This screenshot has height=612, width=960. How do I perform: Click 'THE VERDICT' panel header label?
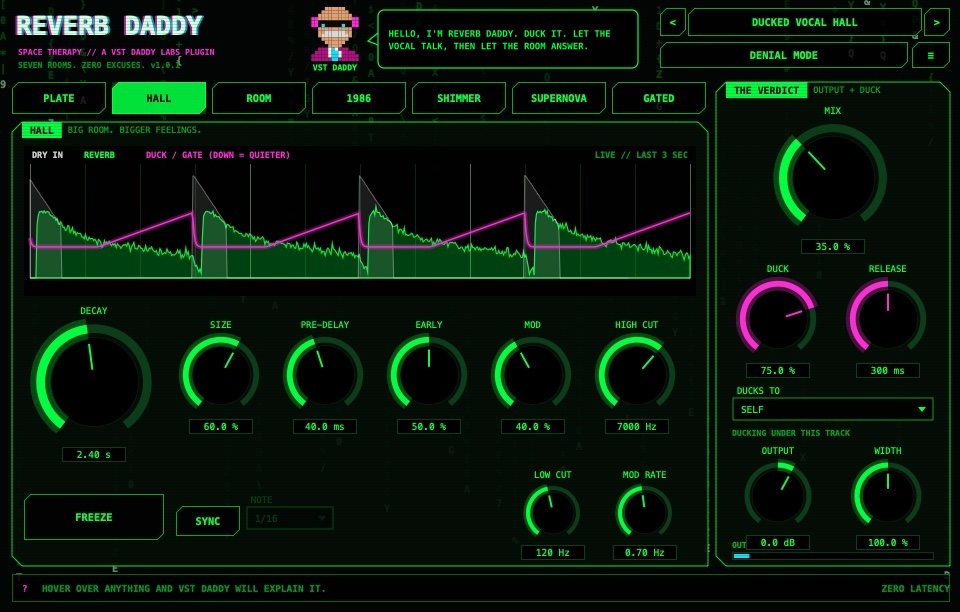tap(767, 90)
